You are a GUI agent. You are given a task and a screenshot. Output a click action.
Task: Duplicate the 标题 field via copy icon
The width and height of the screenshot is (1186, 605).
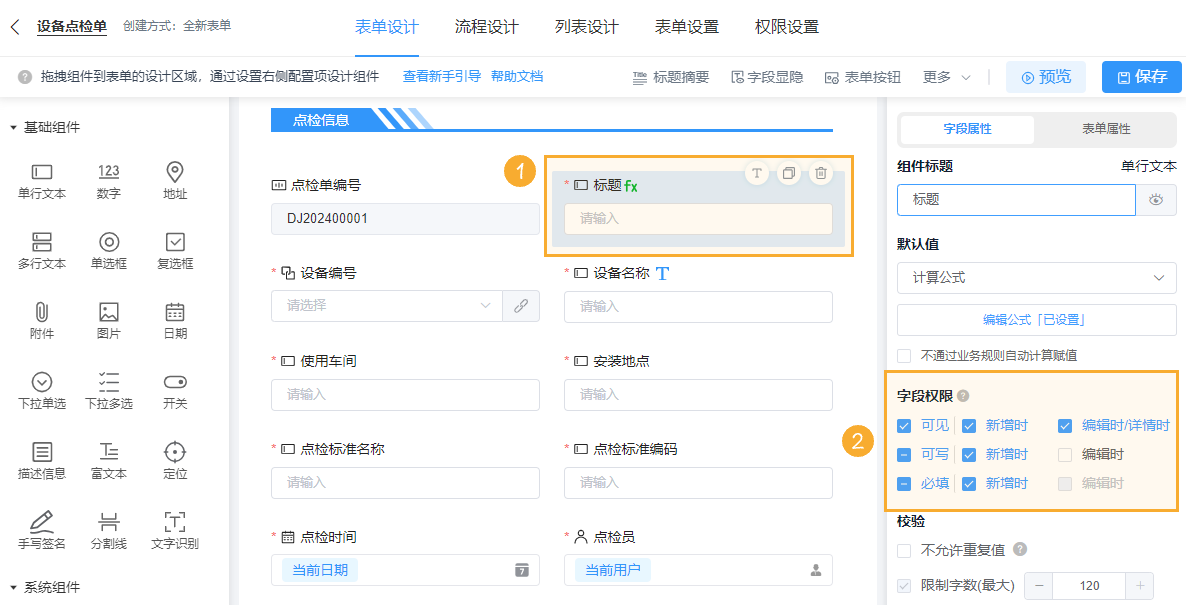788,172
